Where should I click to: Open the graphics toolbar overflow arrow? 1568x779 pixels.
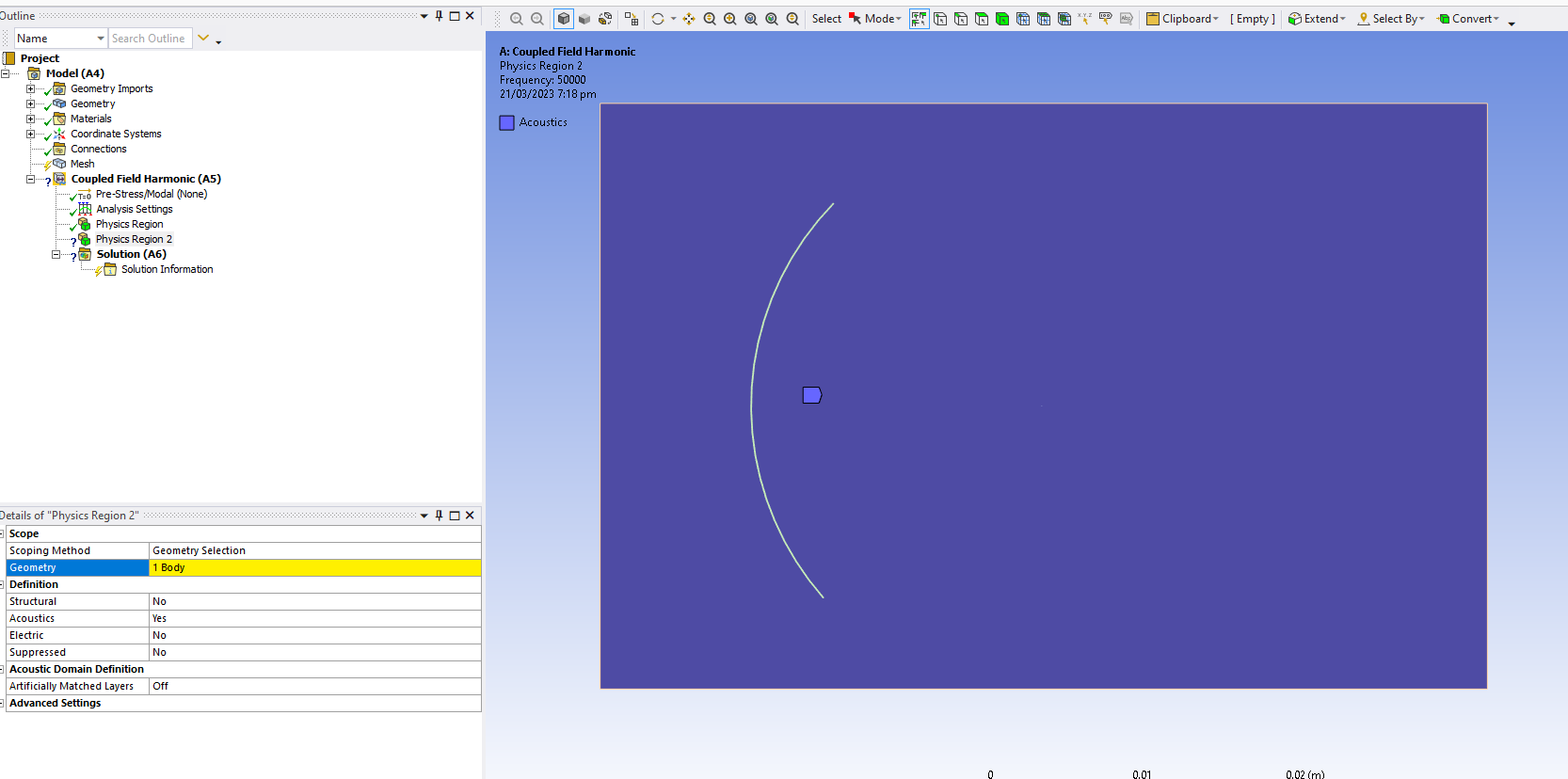tap(1512, 23)
